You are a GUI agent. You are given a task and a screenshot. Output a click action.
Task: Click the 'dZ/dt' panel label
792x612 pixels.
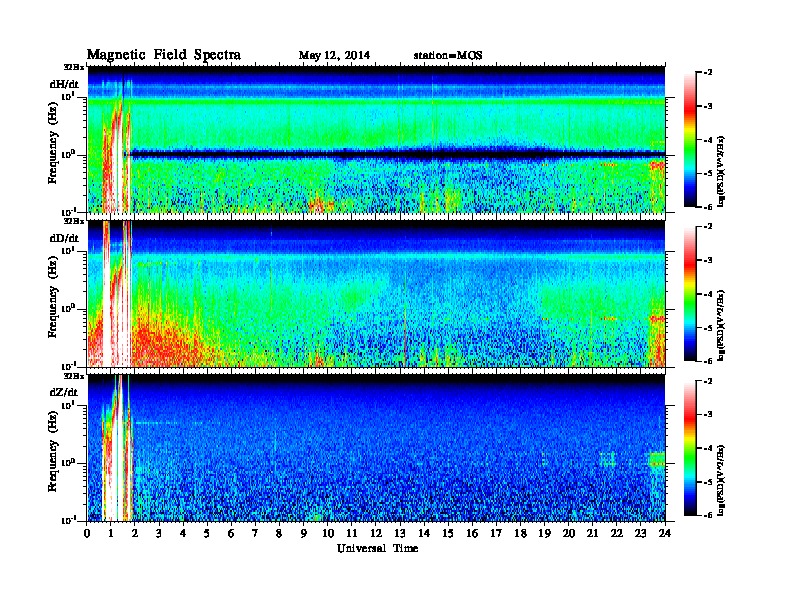pyautogui.click(x=64, y=392)
